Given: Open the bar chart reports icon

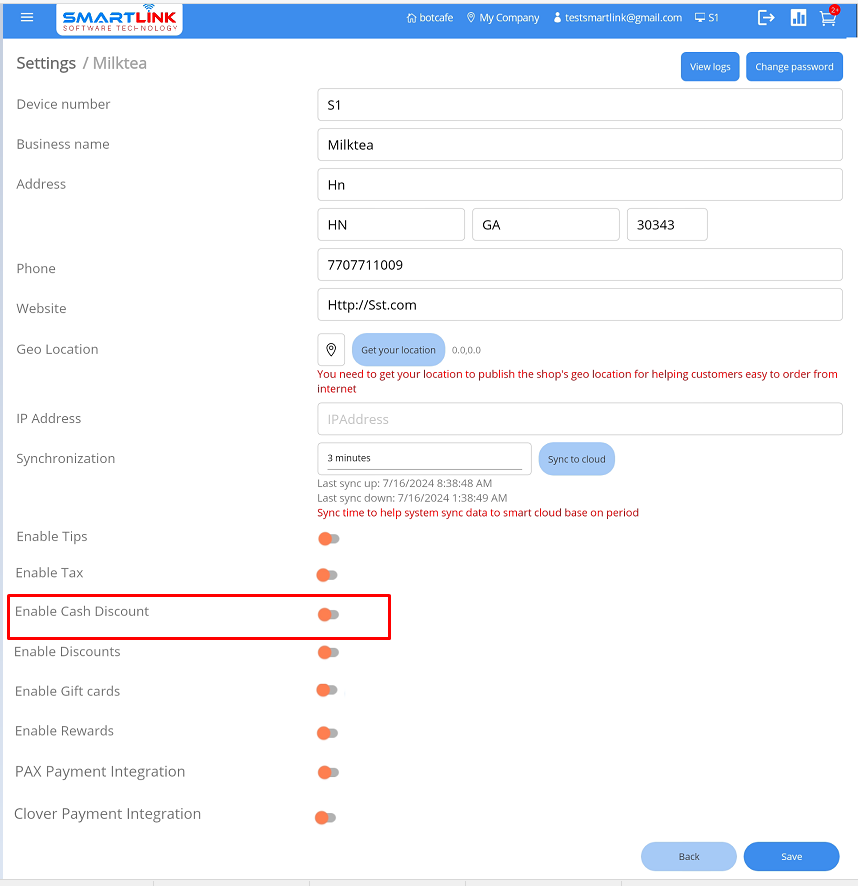Looking at the screenshot, I should point(798,17).
